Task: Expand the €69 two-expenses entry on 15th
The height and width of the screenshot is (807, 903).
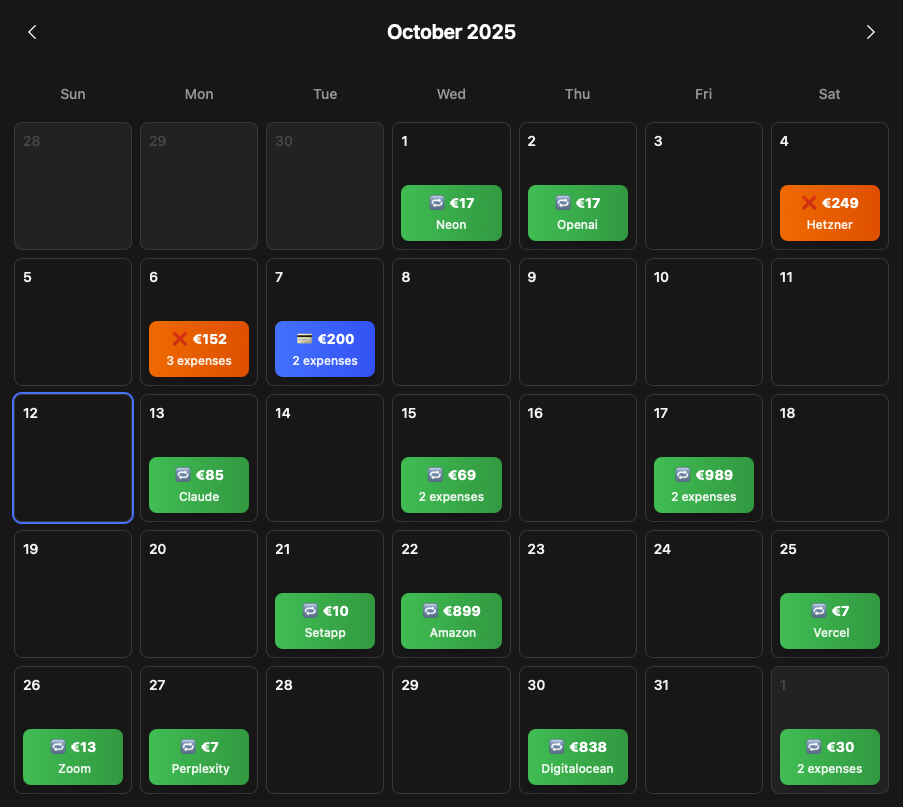Action: tap(451, 485)
